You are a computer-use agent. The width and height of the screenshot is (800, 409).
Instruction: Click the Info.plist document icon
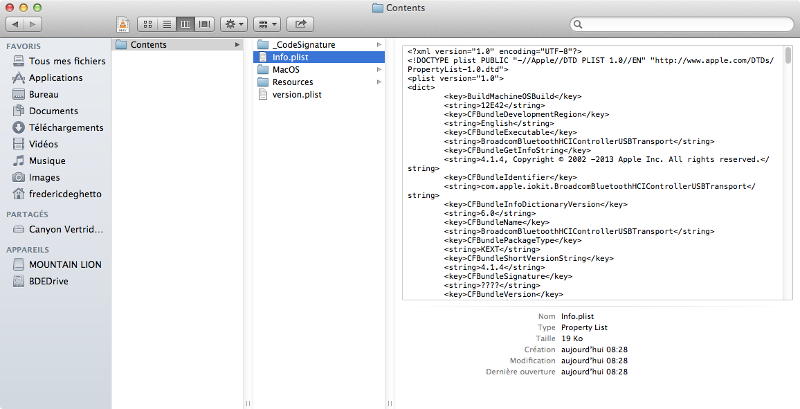click(x=263, y=57)
